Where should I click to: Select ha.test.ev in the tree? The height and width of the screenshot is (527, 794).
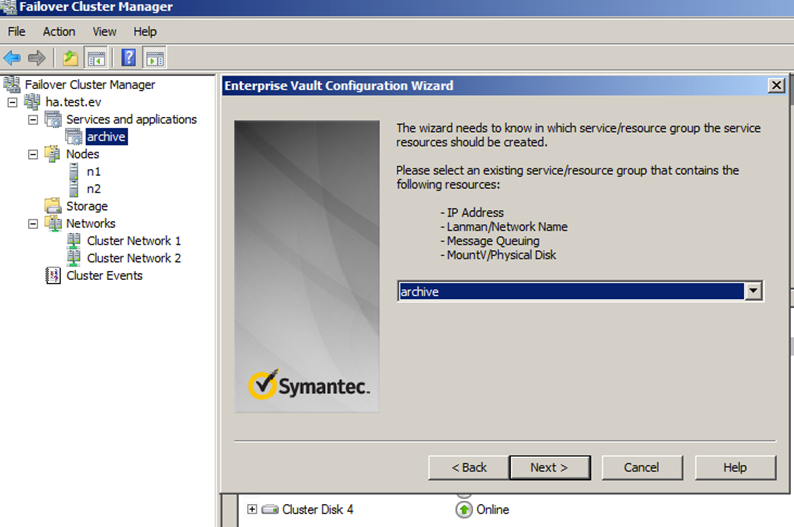click(x=73, y=102)
